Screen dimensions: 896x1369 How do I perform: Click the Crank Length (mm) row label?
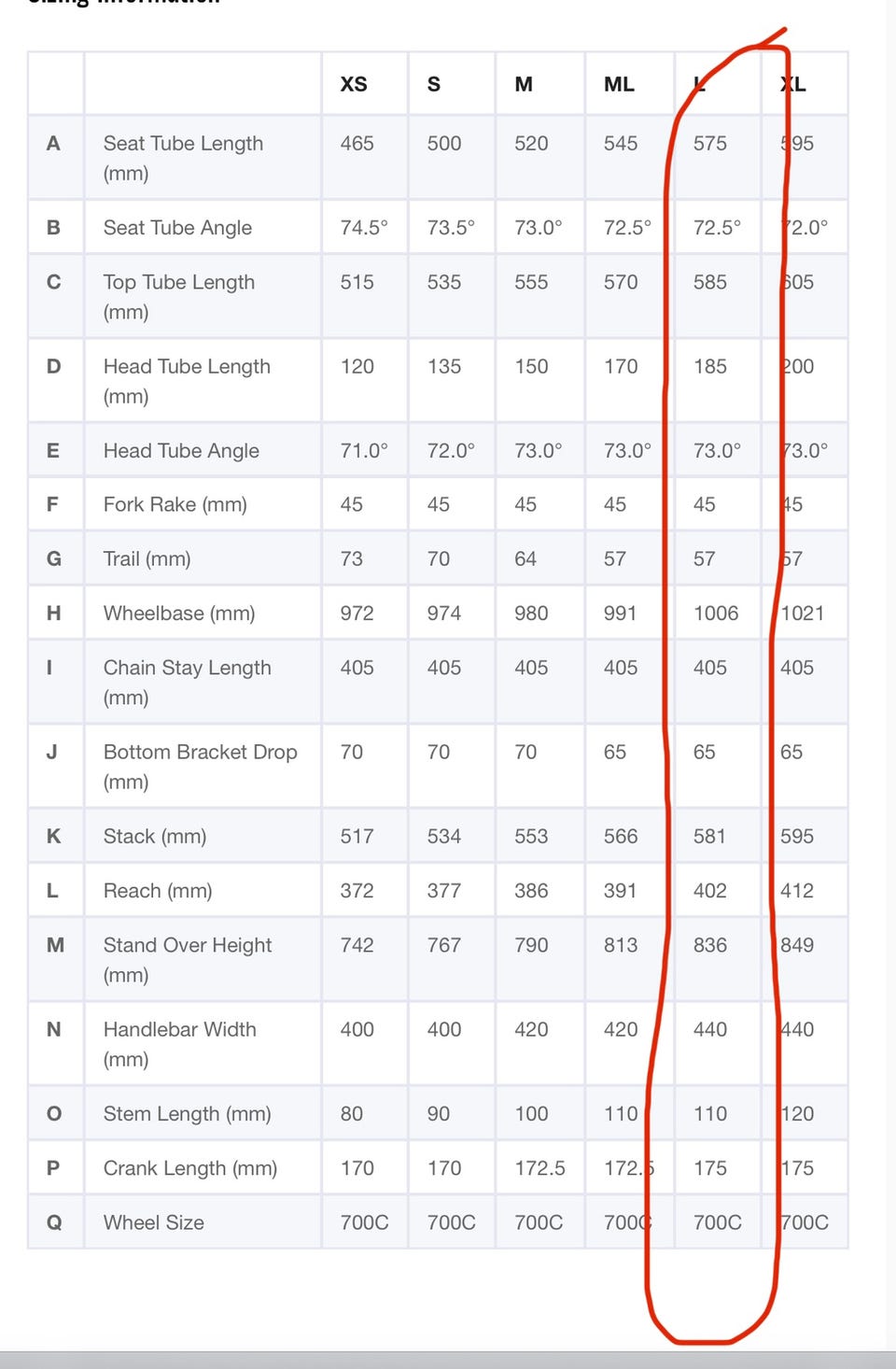(x=190, y=1168)
